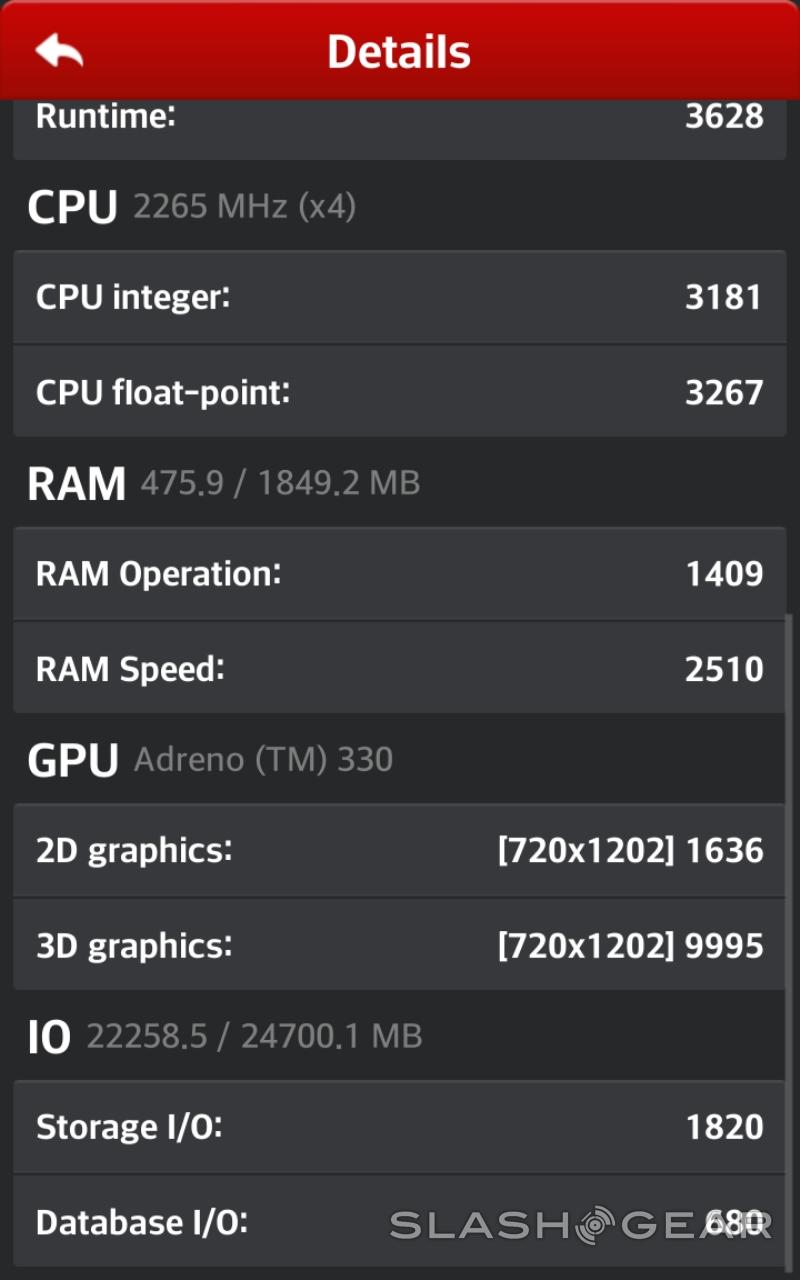This screenshot has height=1280, width=800.
Task: Open the 3D graphics row
Action: [x=400, y=946]
